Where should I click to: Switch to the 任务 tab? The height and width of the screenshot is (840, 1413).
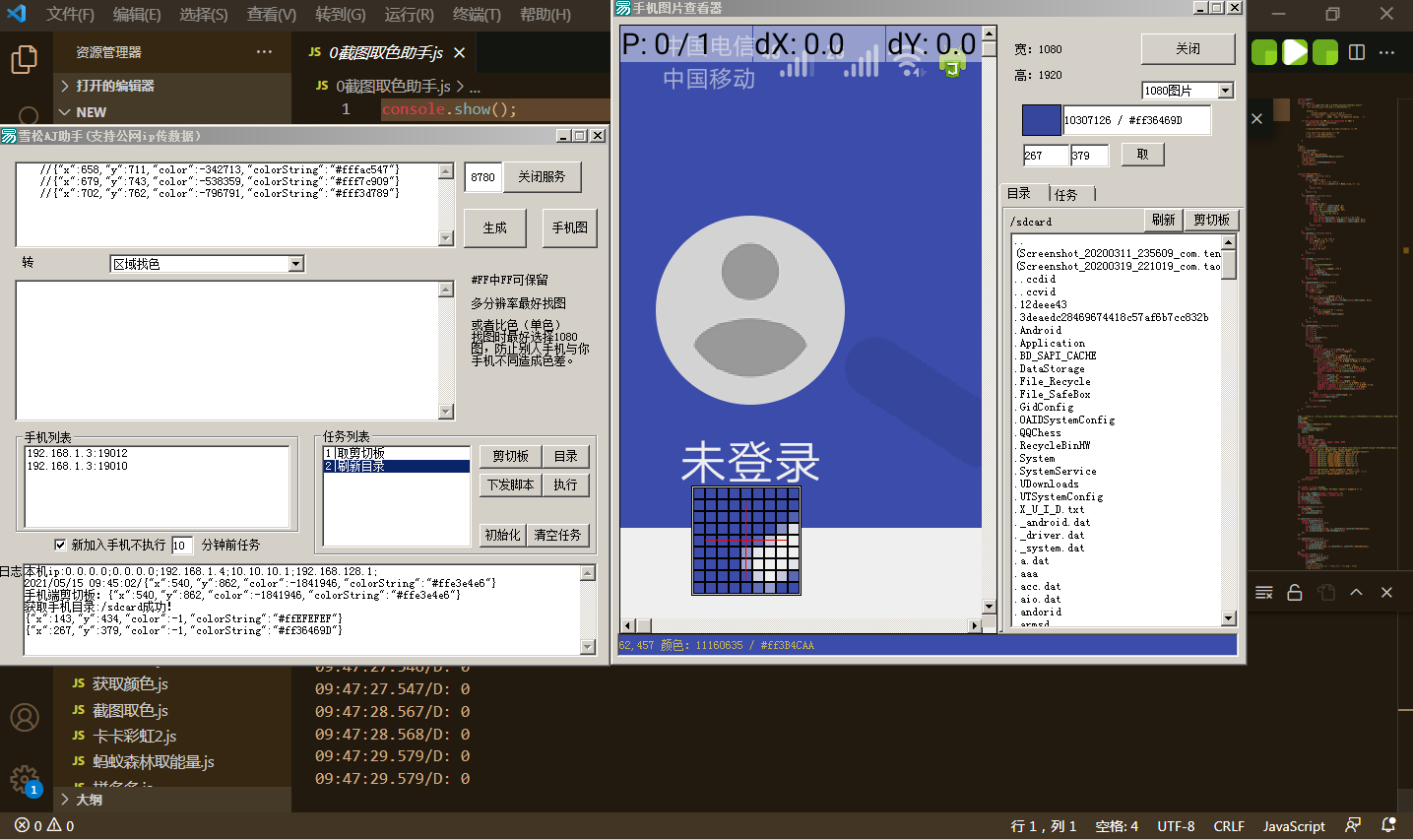click(1066, 195)
